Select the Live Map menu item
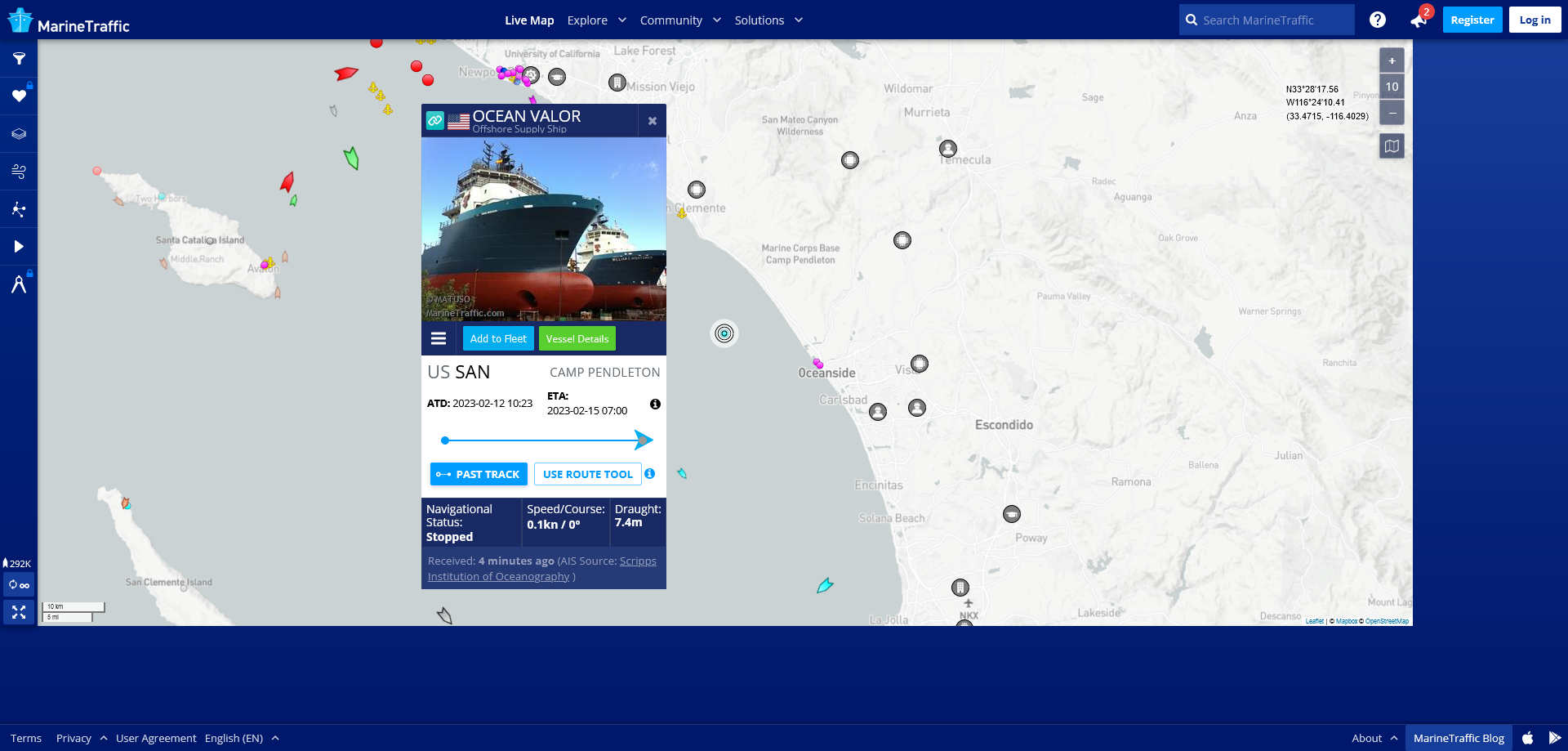This screenshot has width=1568, height=751. click(x=529, y=20)
